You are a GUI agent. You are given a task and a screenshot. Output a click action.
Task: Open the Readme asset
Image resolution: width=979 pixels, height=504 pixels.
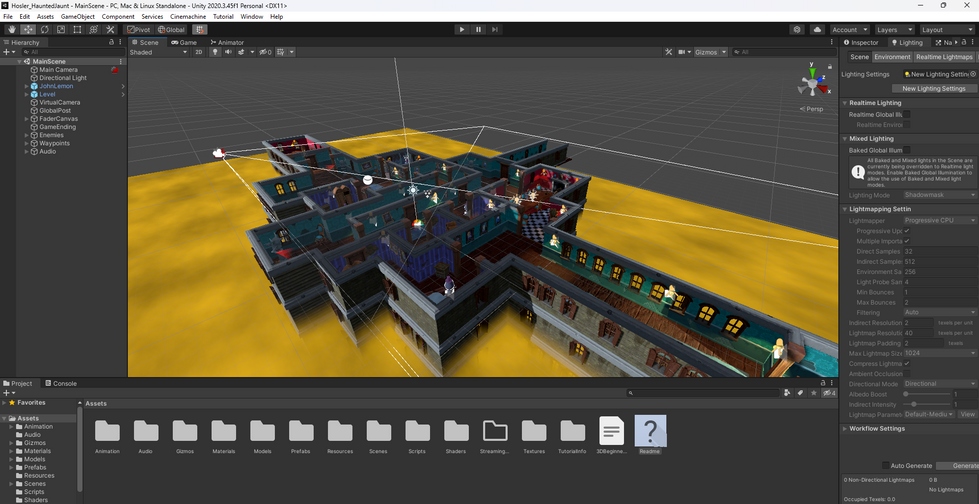pos(650,435)
